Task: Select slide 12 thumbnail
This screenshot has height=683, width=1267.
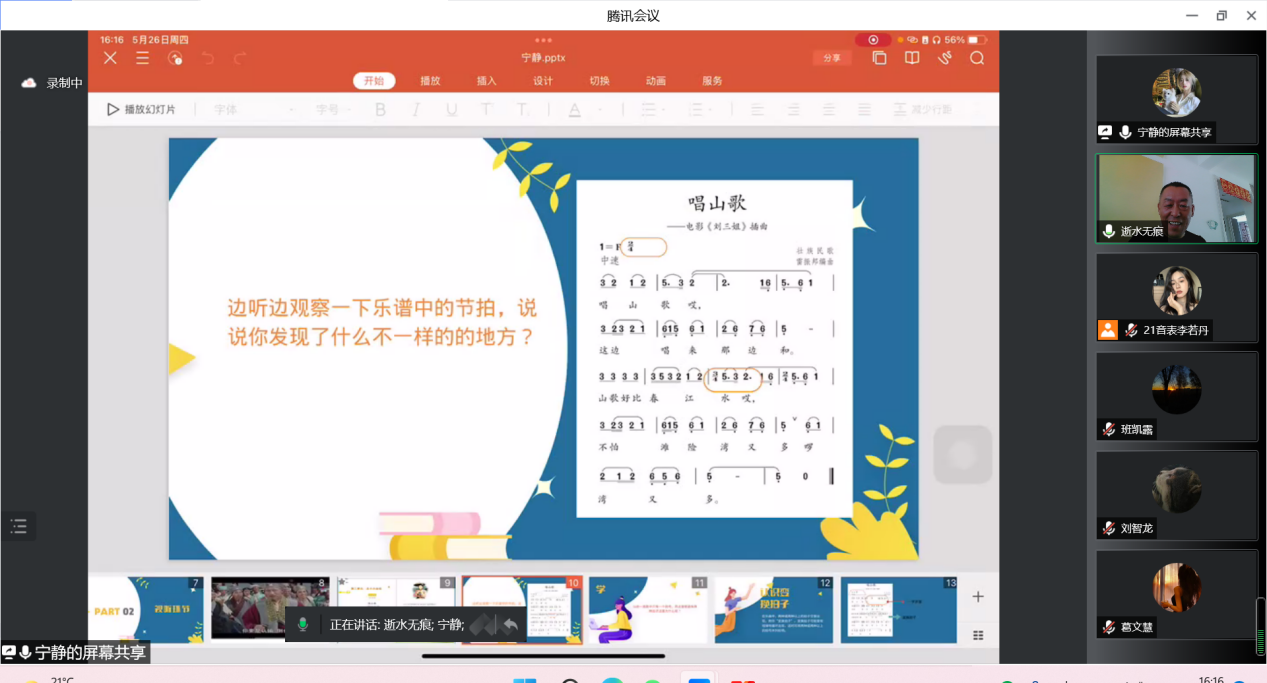Action: (x=773, y=609)
